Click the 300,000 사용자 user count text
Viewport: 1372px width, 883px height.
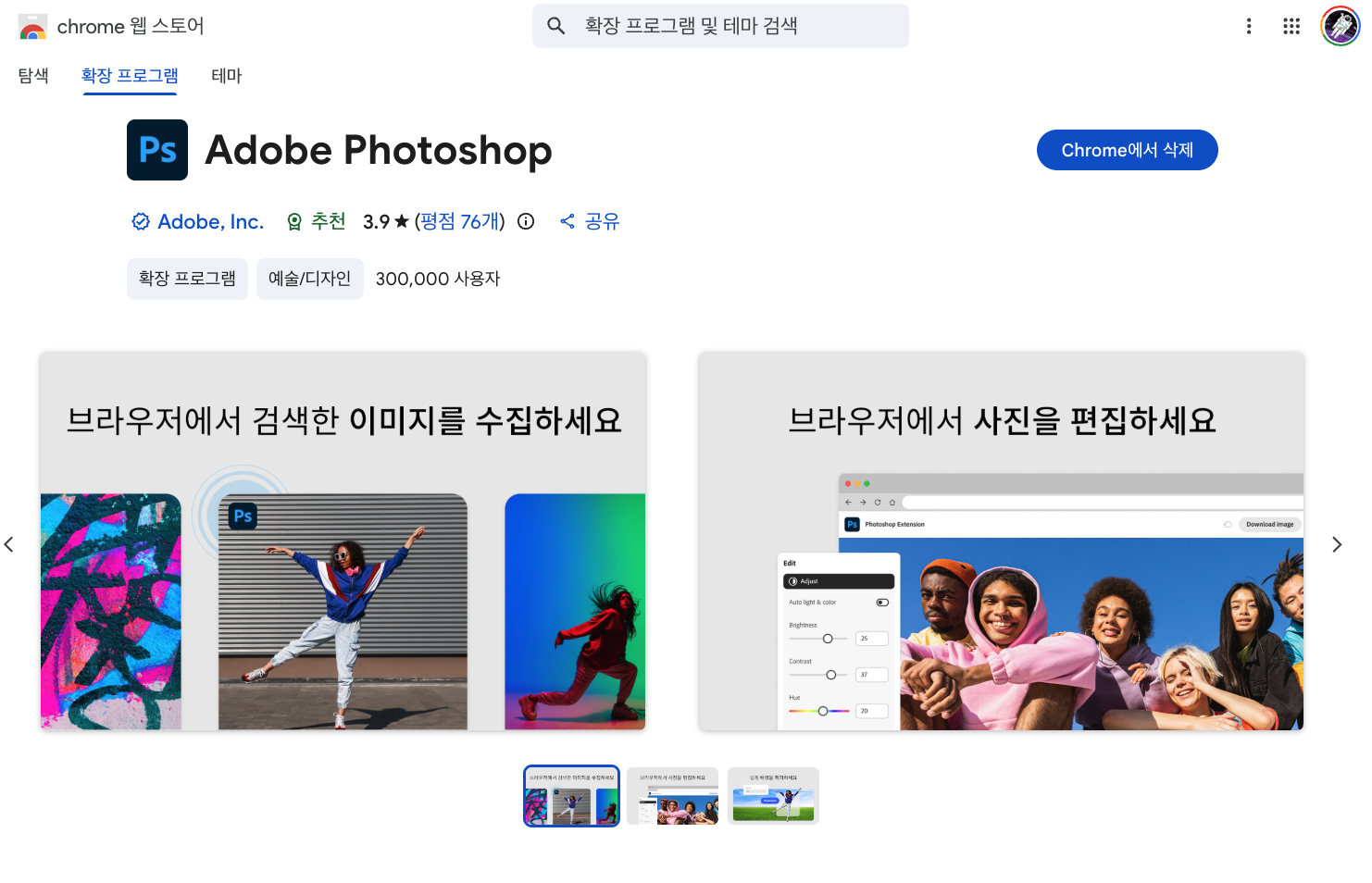click(438, 279)
